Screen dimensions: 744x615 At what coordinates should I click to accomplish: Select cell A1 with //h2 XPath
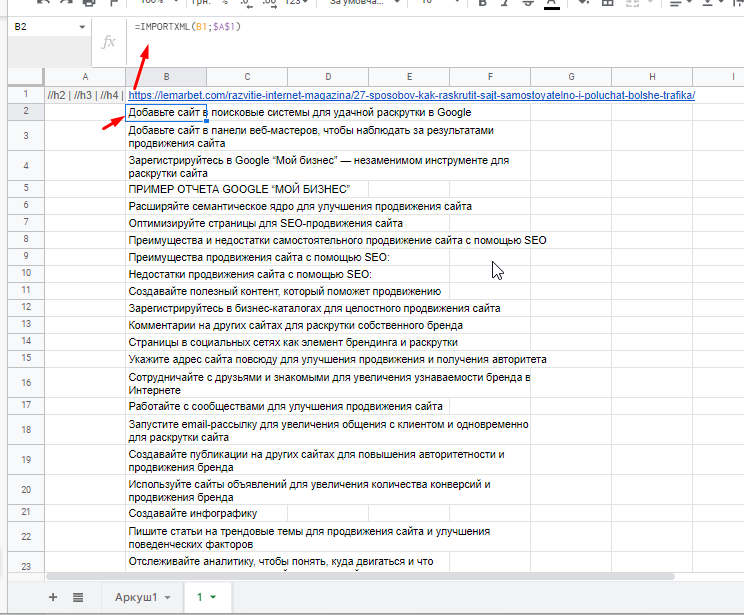pyautogui.click(x=84, y=95)
